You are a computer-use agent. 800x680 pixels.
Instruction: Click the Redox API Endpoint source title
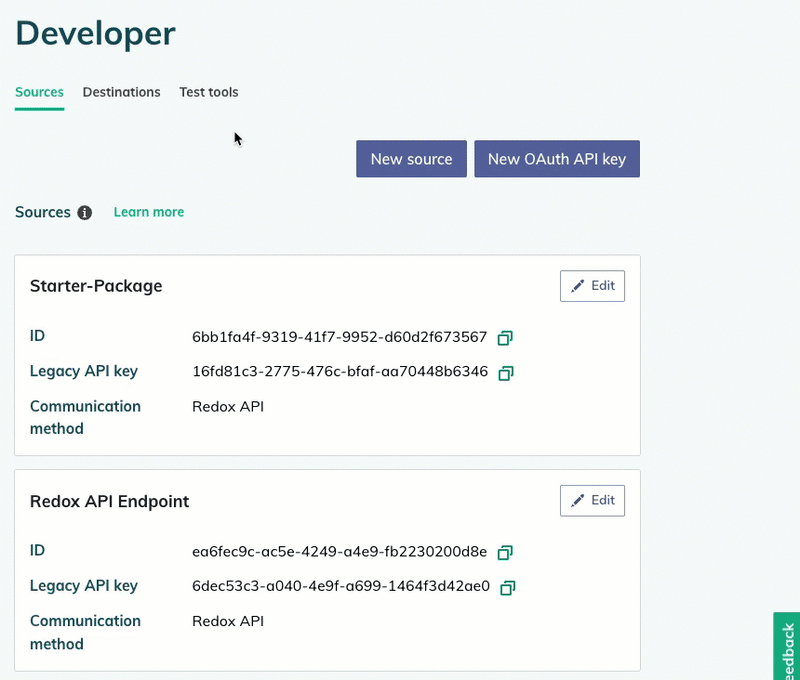coord(110,501)
